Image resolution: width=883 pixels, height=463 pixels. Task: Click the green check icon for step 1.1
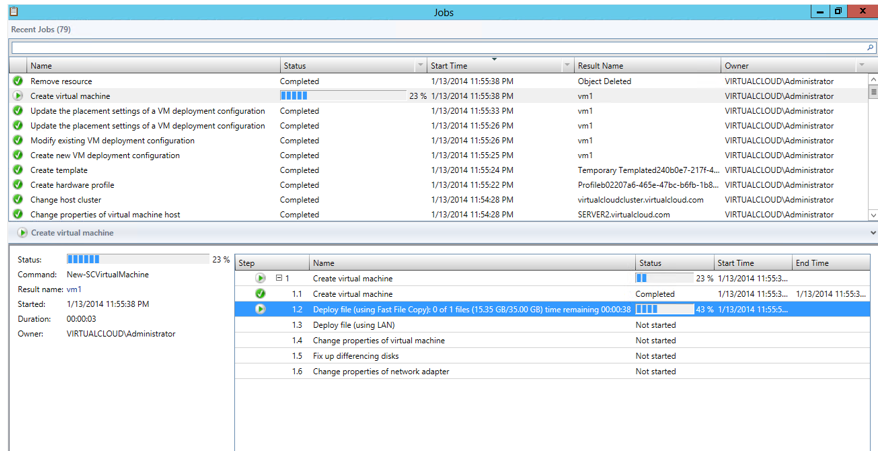click(260, 294)
